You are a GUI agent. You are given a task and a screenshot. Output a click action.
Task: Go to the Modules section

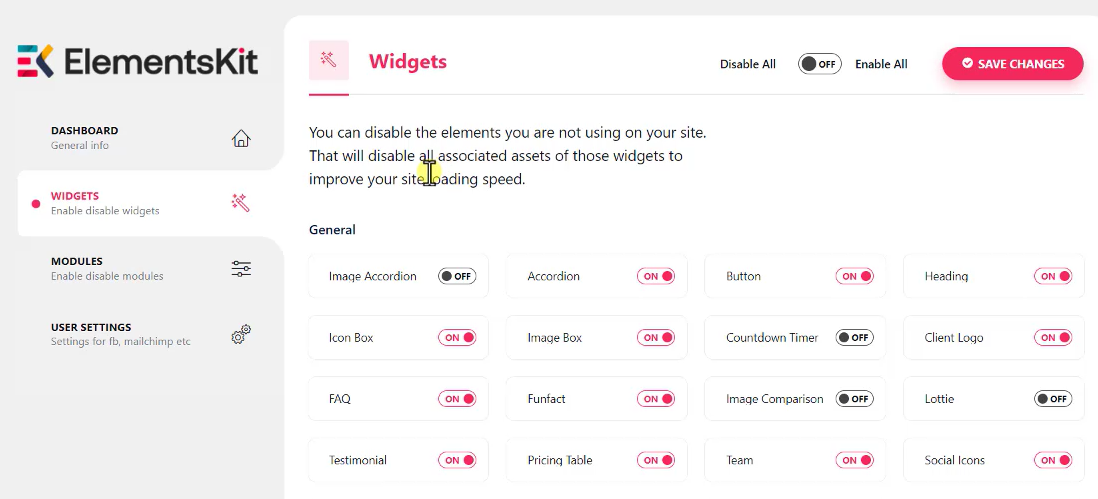click(77, 268)
